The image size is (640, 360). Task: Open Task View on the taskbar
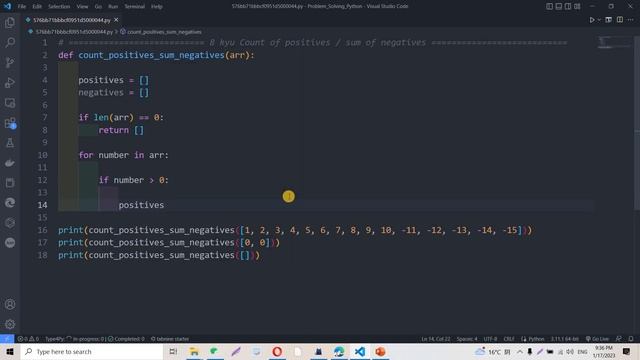[173, 351]
